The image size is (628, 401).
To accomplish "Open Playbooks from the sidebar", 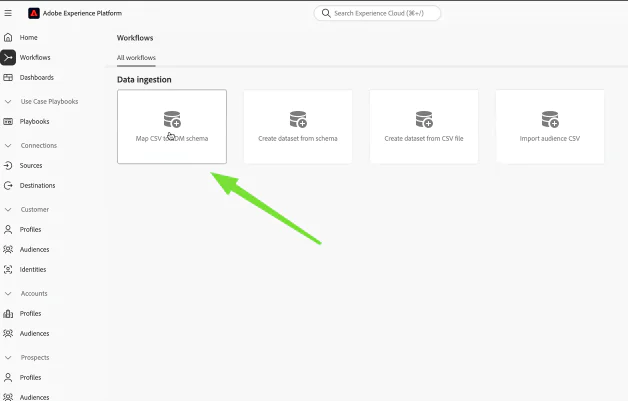I will click(x=34, y=121).
